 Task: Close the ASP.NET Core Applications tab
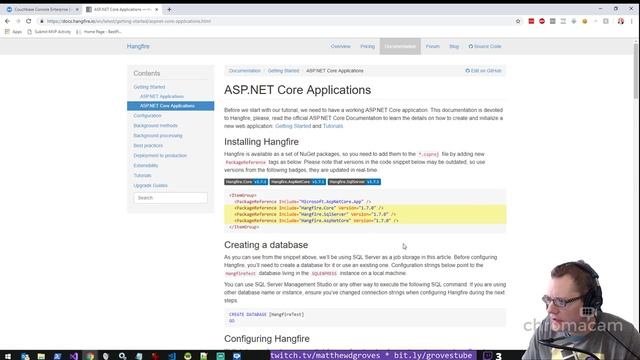click(x=157, y=9)
